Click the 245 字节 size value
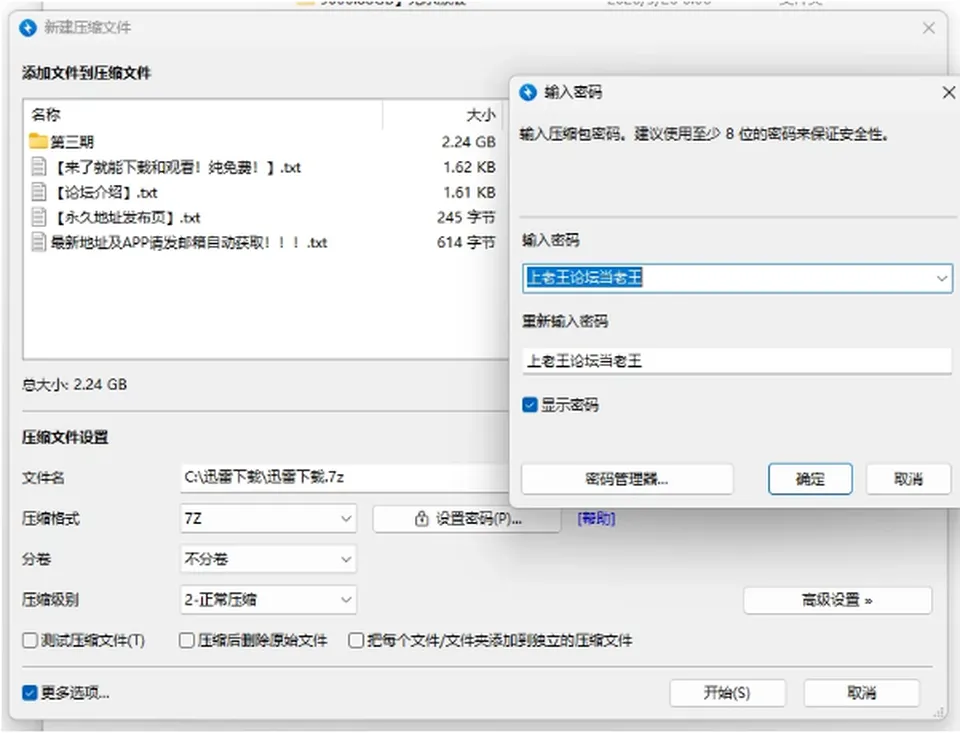 coord(466,217)
